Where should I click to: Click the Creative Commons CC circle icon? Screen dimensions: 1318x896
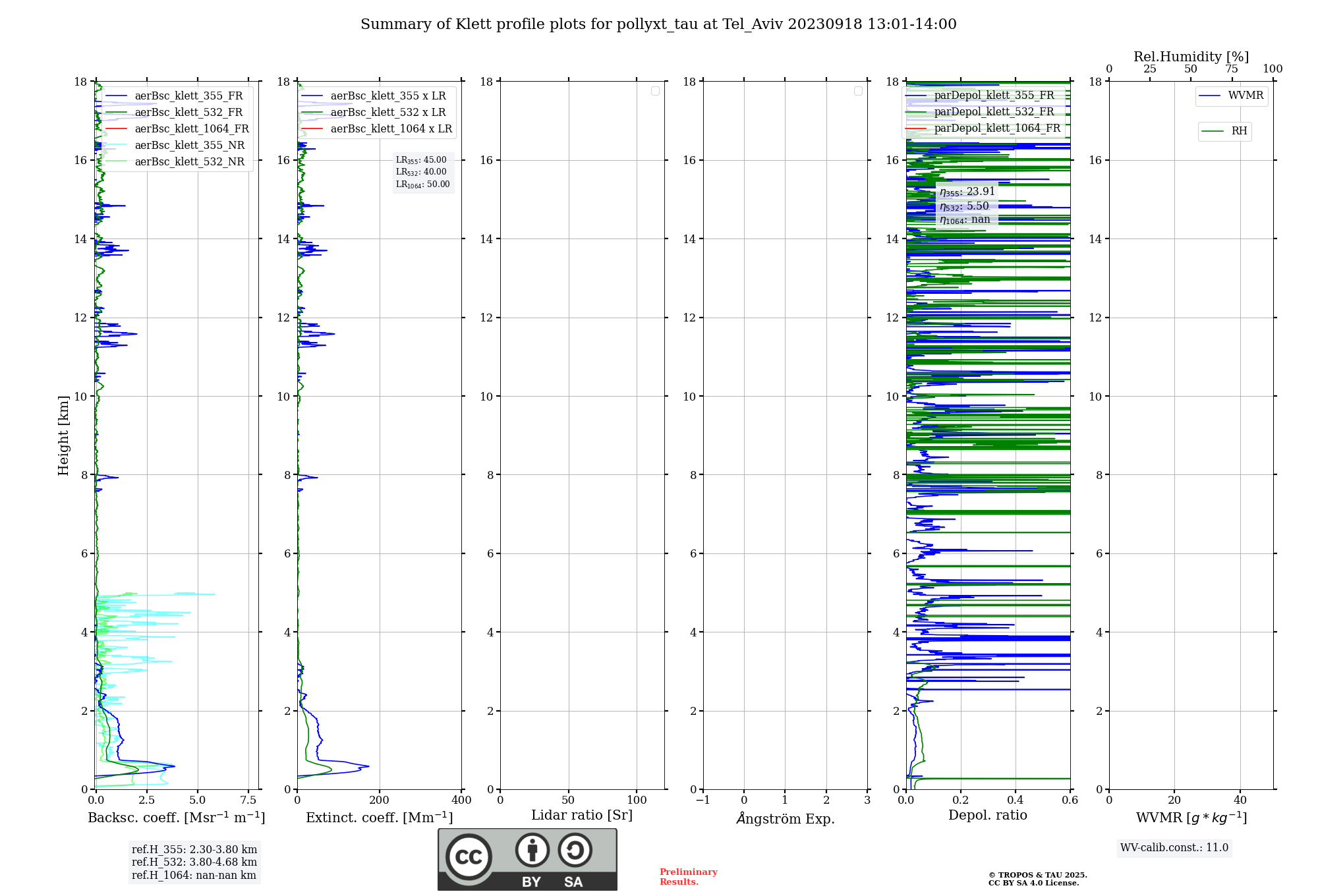point(469,856)
